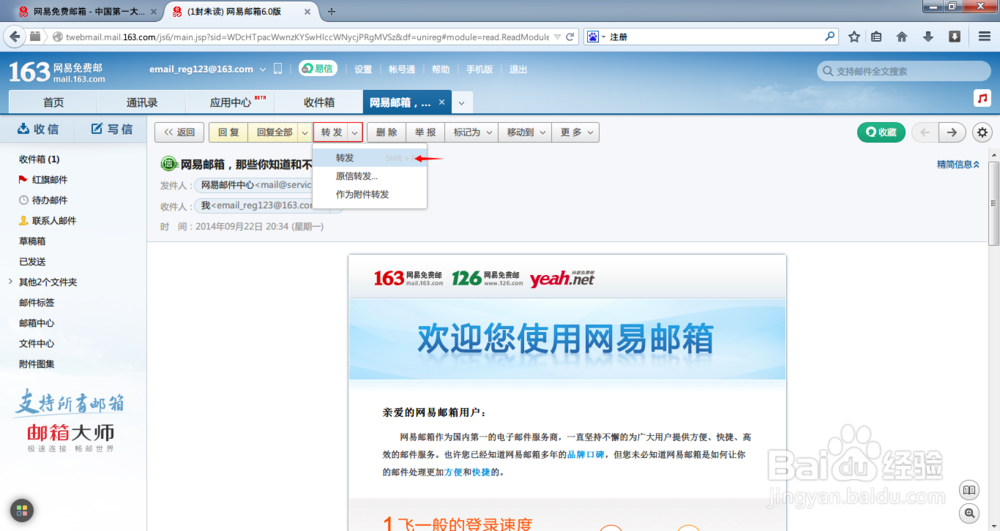Click the green sender badge icon beside subject
Image resolution: width=1000 pixels, height=531 pixels.
coord(168,164)
